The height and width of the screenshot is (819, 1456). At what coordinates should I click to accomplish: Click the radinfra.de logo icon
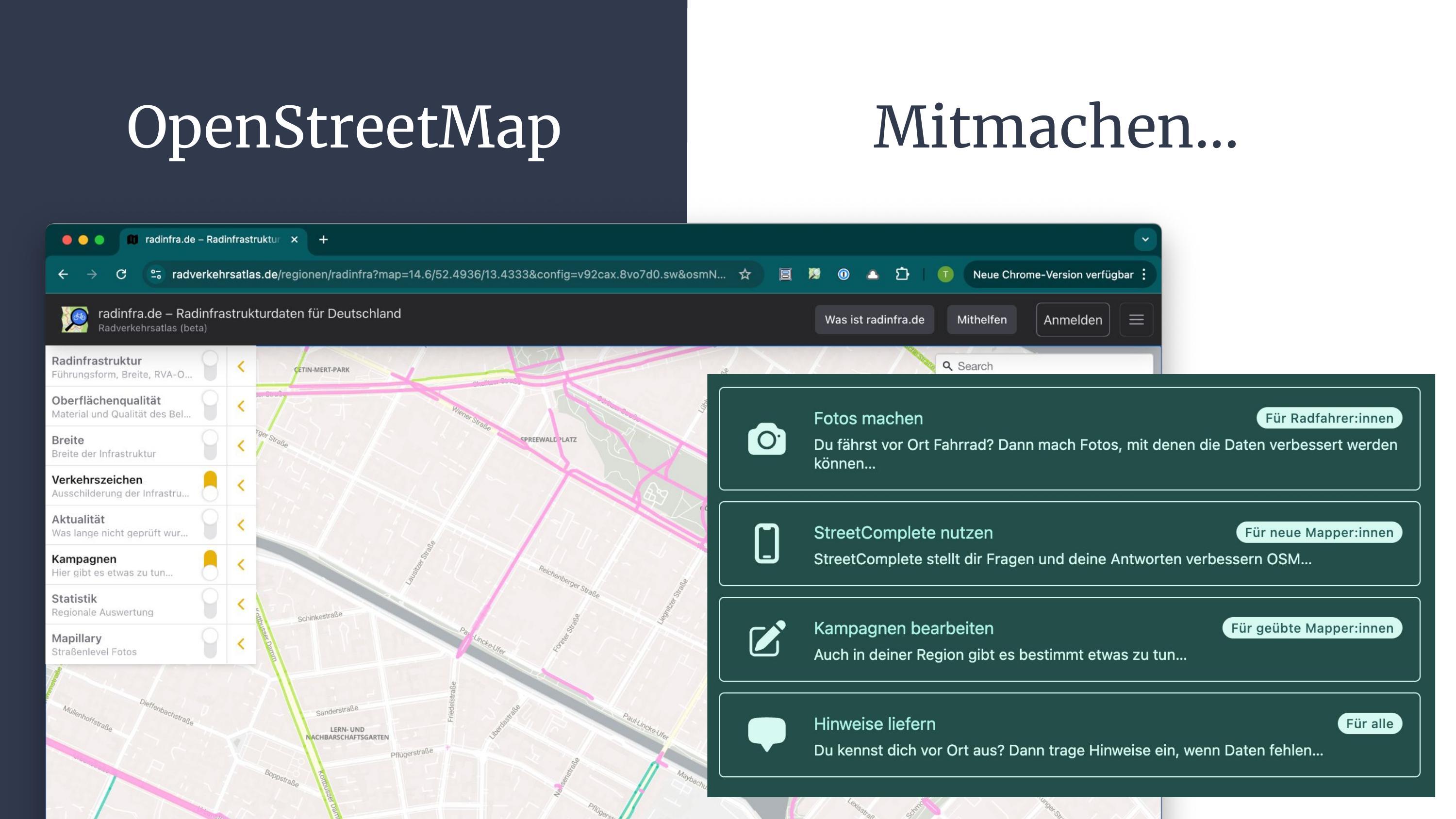click(x=75, y=320)
